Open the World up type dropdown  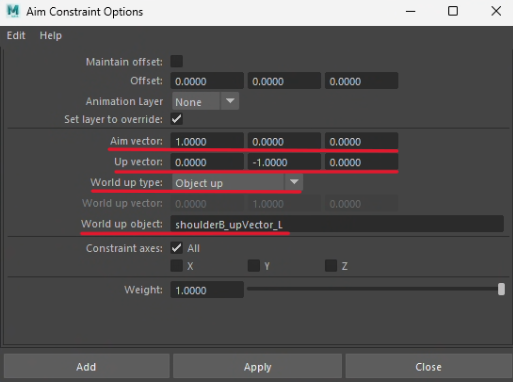[x=237, y=183]
